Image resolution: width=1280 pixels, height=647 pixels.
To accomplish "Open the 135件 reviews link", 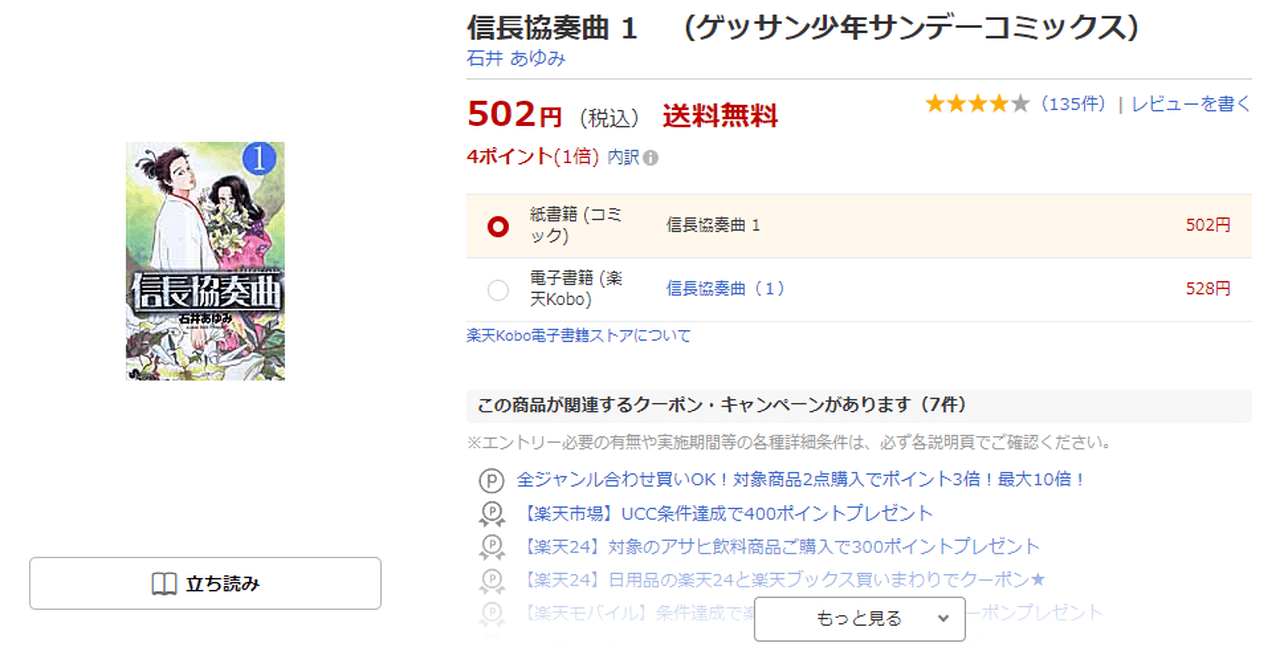I will [1073, 104].
